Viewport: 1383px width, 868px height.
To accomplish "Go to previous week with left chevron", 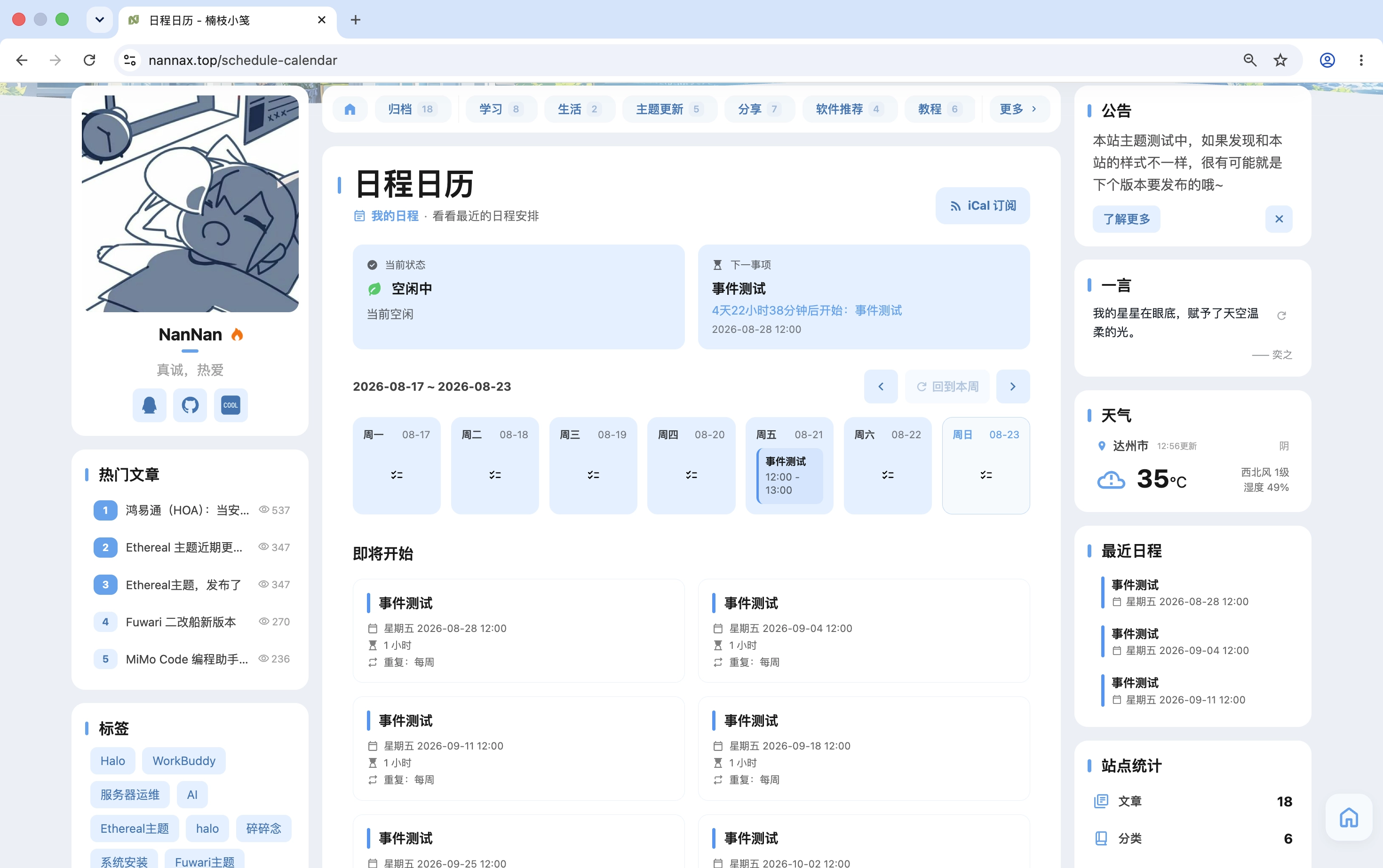I will [881, 387].
